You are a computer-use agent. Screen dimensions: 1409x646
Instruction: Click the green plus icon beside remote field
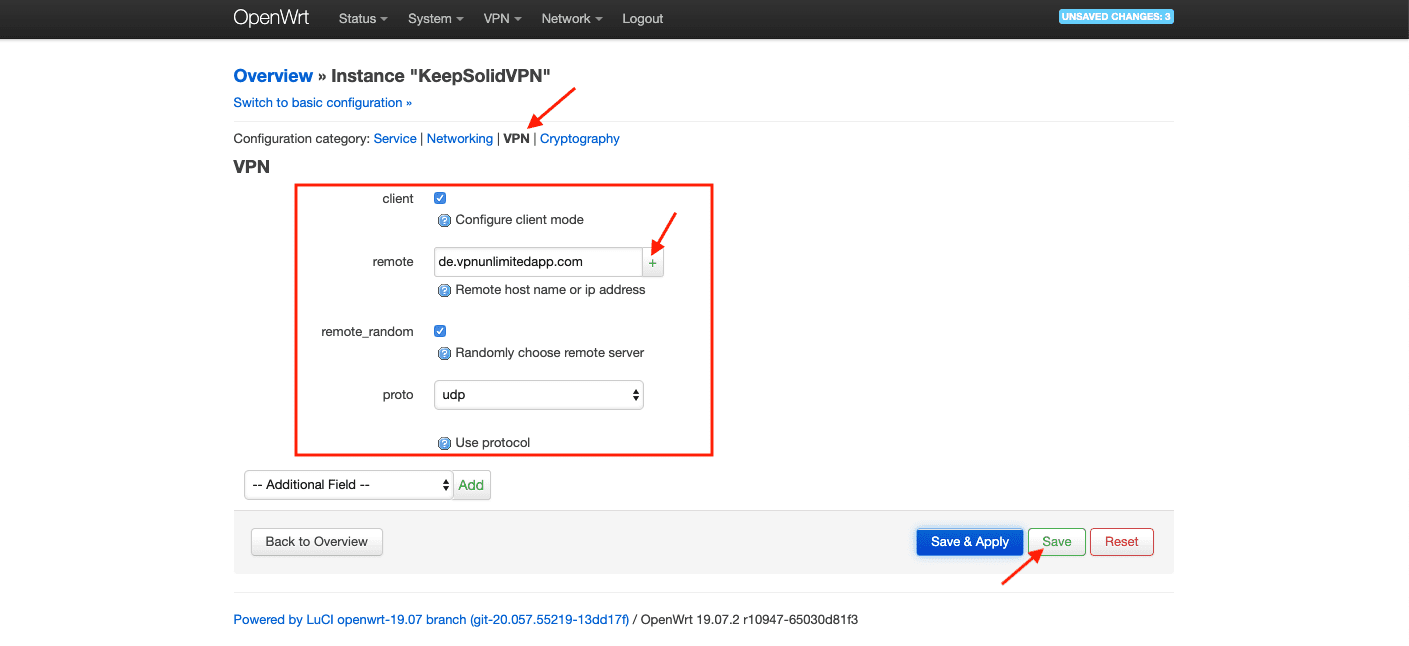coord(653,262)
